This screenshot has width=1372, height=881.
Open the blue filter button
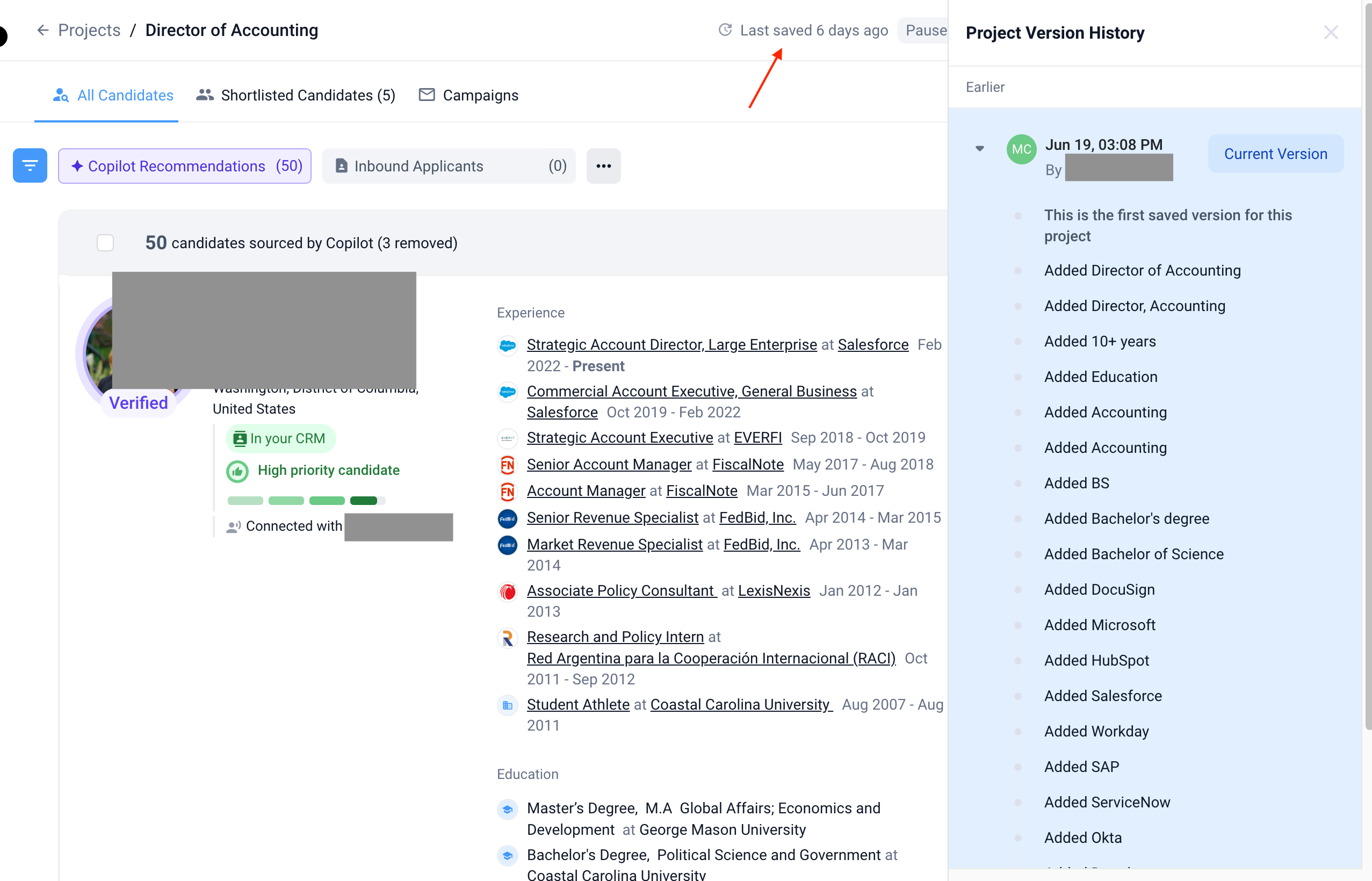pos(30,166)
